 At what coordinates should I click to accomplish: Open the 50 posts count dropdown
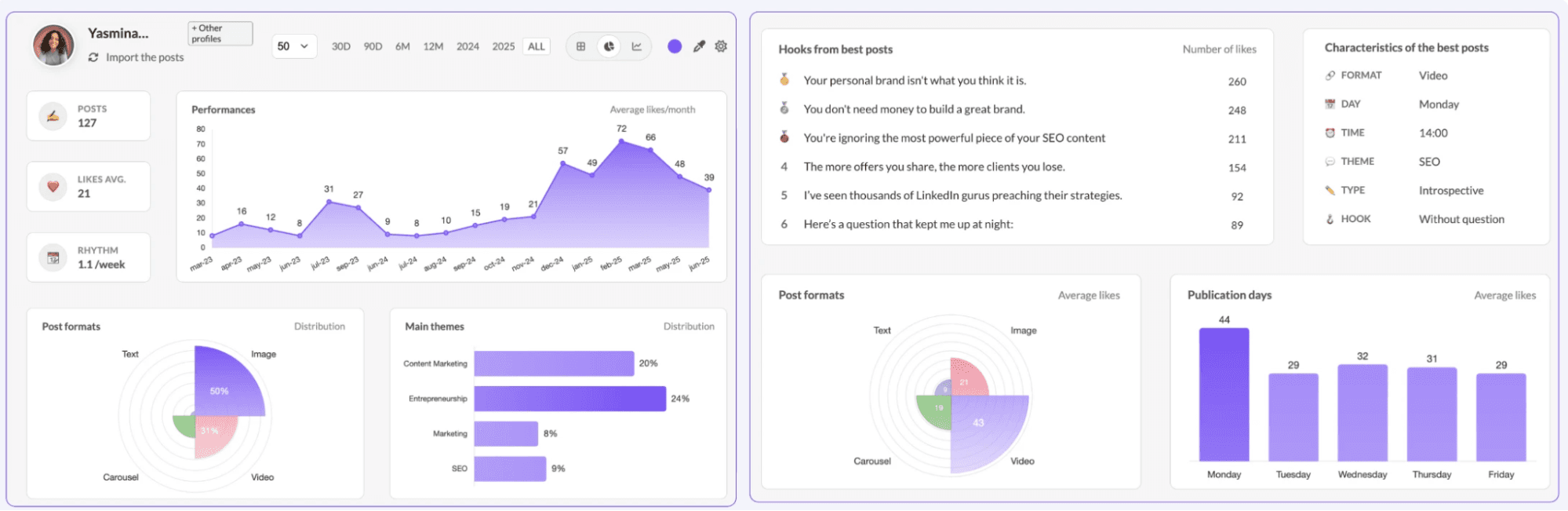tap(295, 46)
